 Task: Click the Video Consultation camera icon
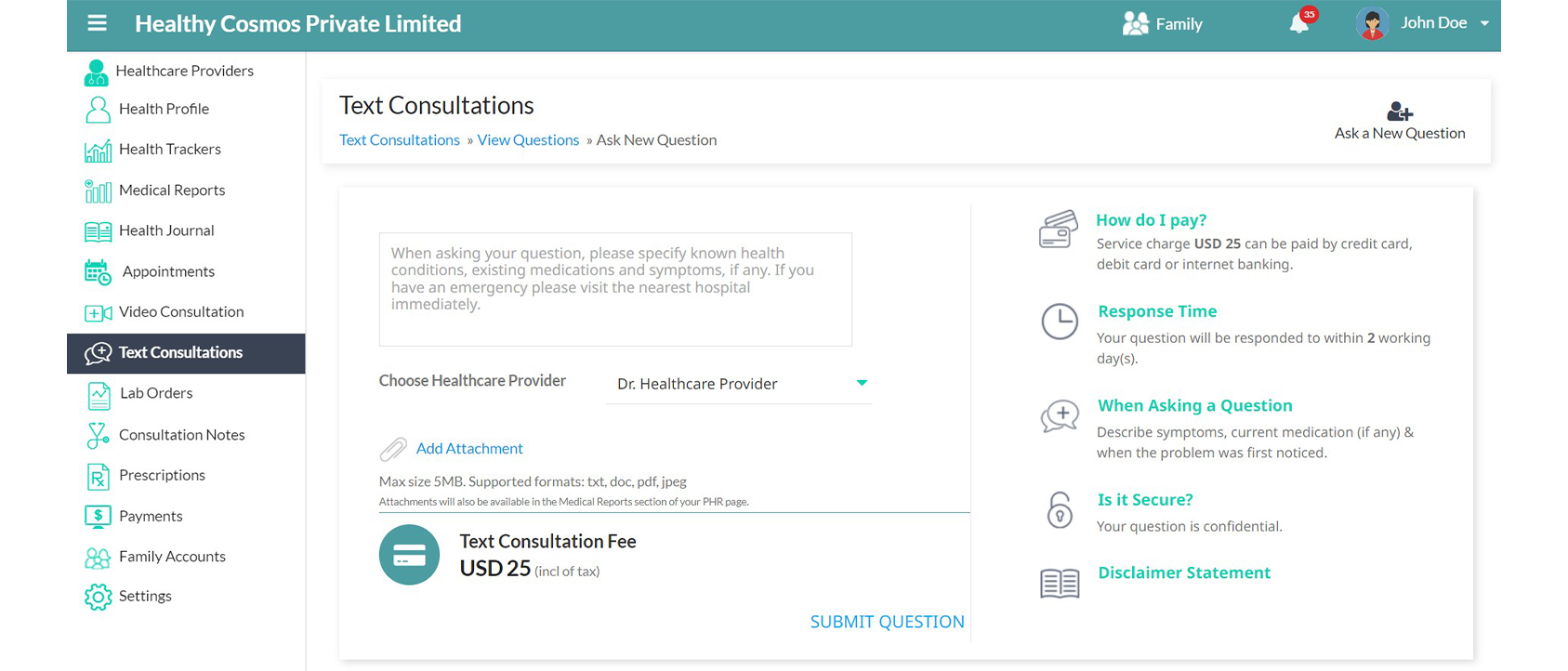pyautogui.click(x=98, y=313)
